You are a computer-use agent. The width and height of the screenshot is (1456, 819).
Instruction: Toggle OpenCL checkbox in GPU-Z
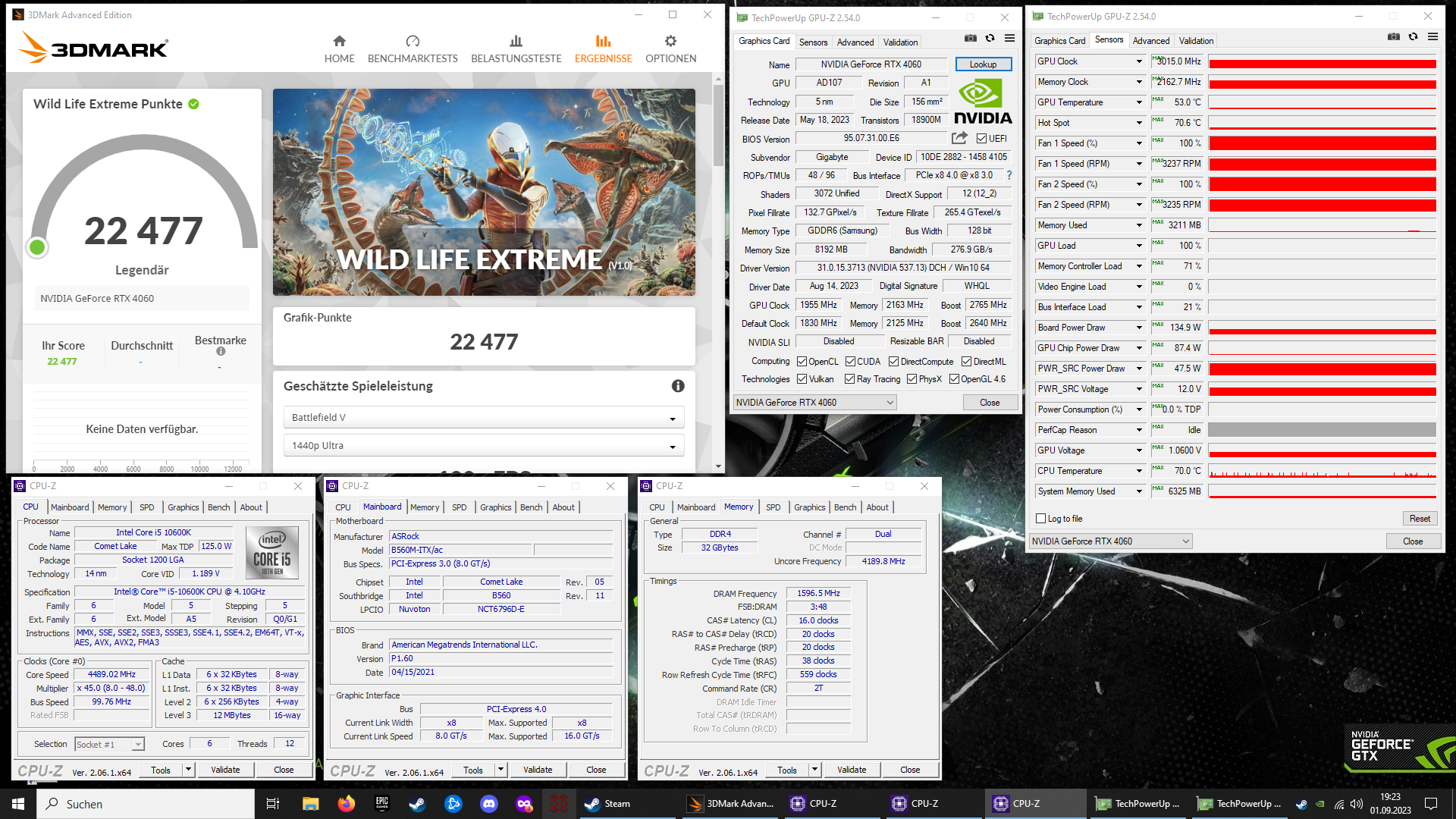802,362
